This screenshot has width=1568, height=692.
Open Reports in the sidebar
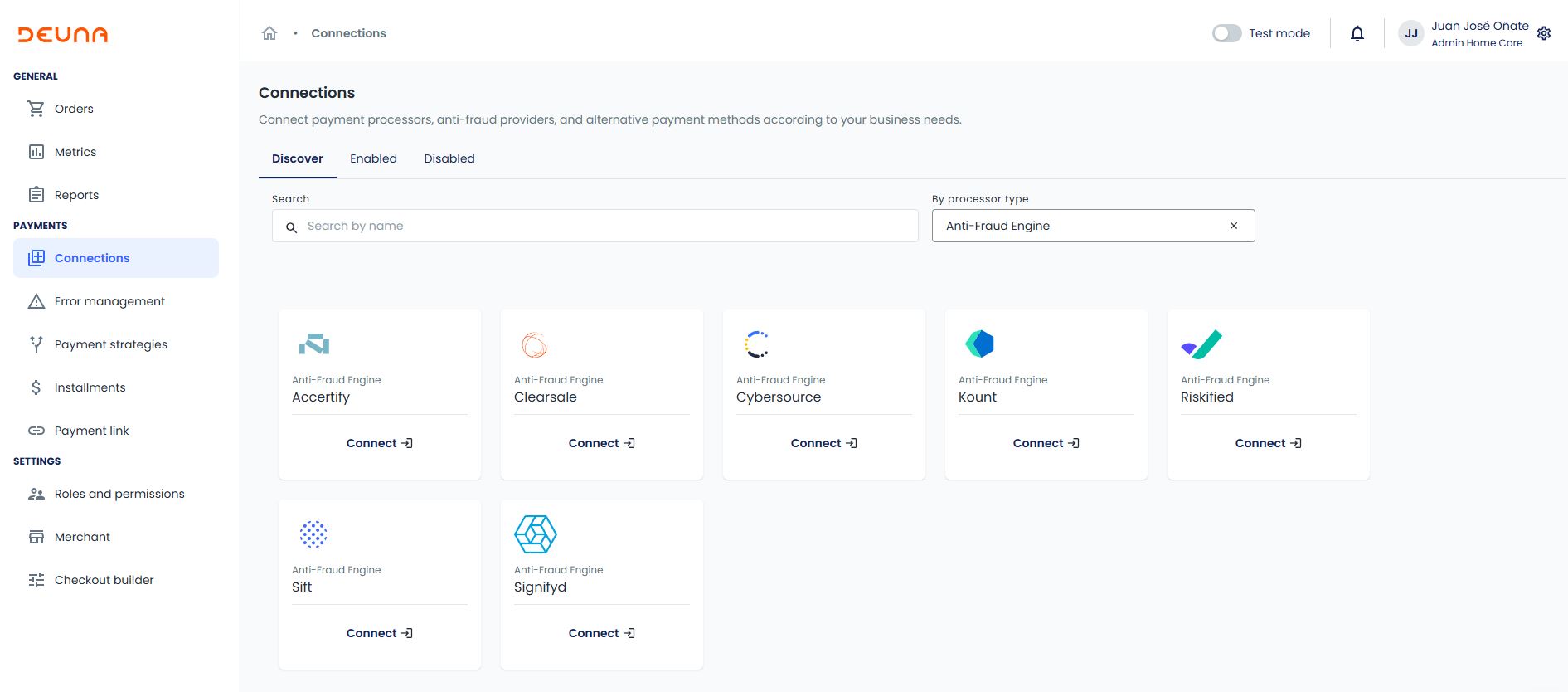pyautogui.click(x=116, y=195)
